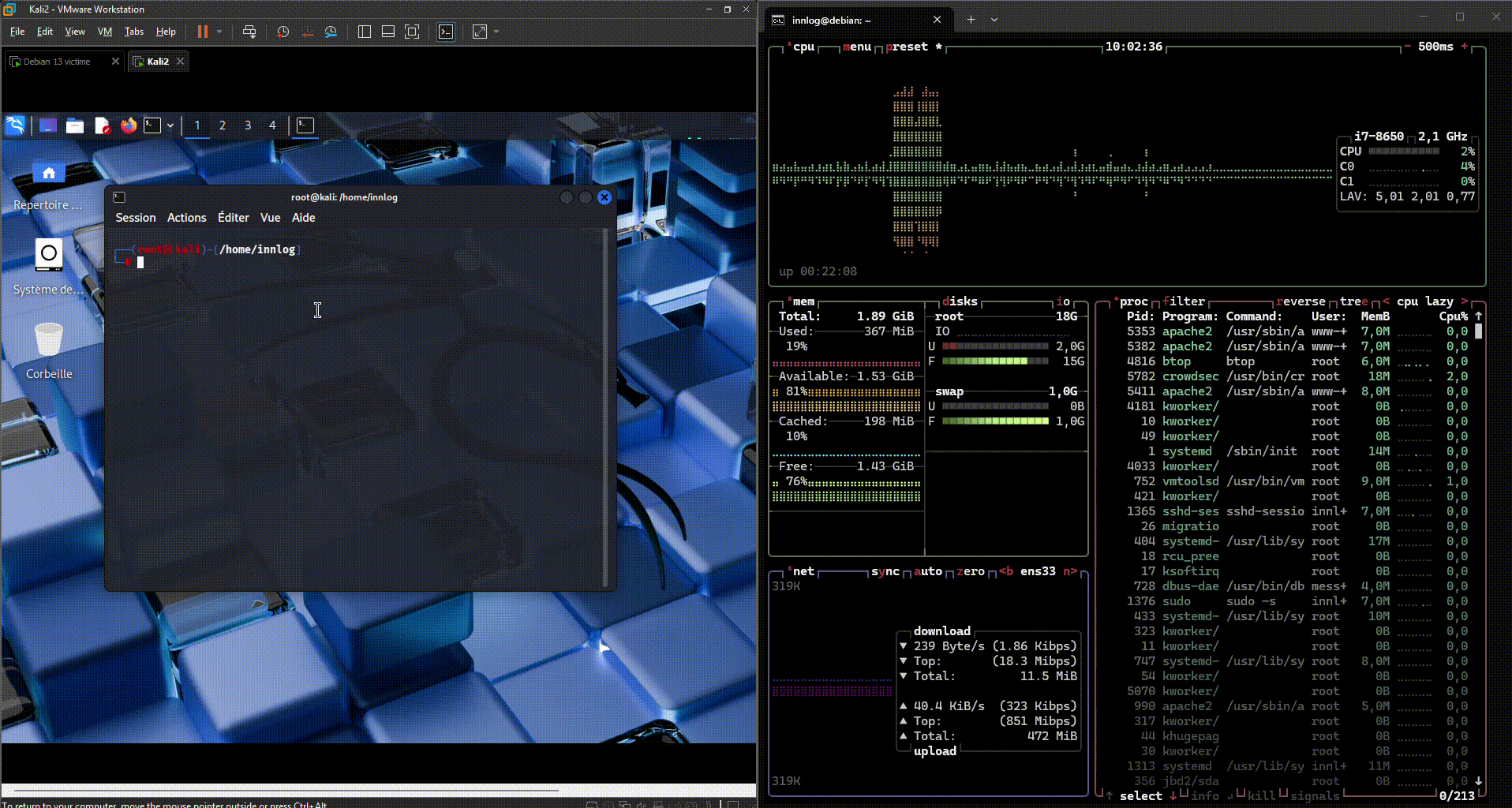This screenshot has height=808, width=1512.
Task: Expand the VMware pause button dropdown arrow
Action: click(219, 32)
